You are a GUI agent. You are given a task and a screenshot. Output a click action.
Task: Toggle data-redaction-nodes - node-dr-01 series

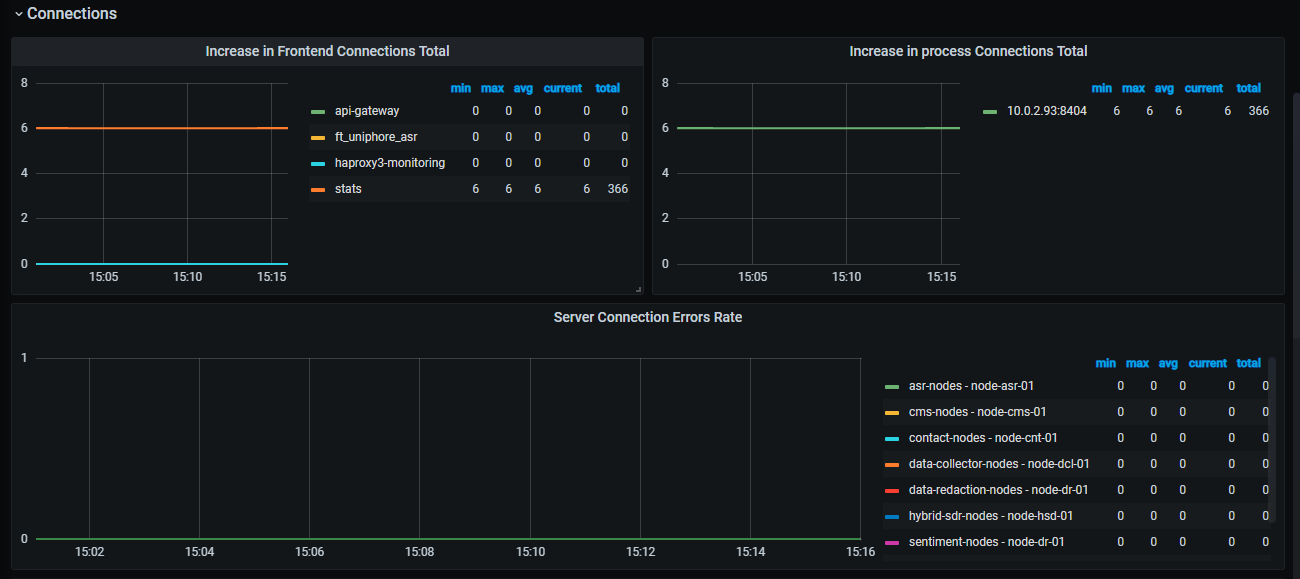(x=998, y=490)
